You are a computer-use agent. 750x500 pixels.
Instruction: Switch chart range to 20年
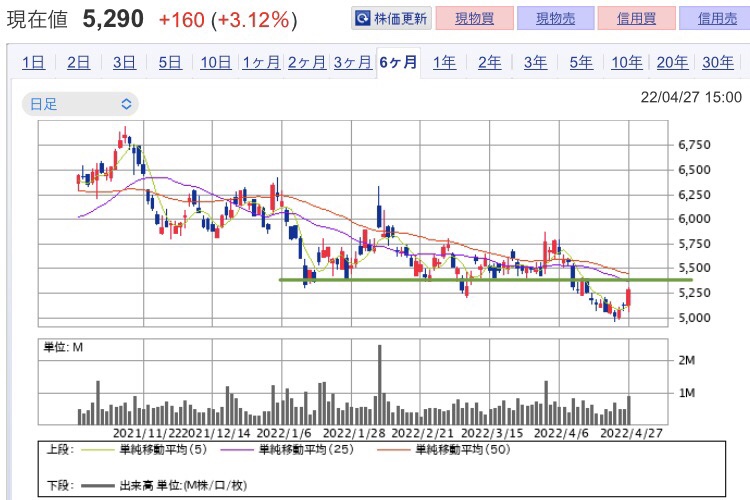click(x=672, y=62)
